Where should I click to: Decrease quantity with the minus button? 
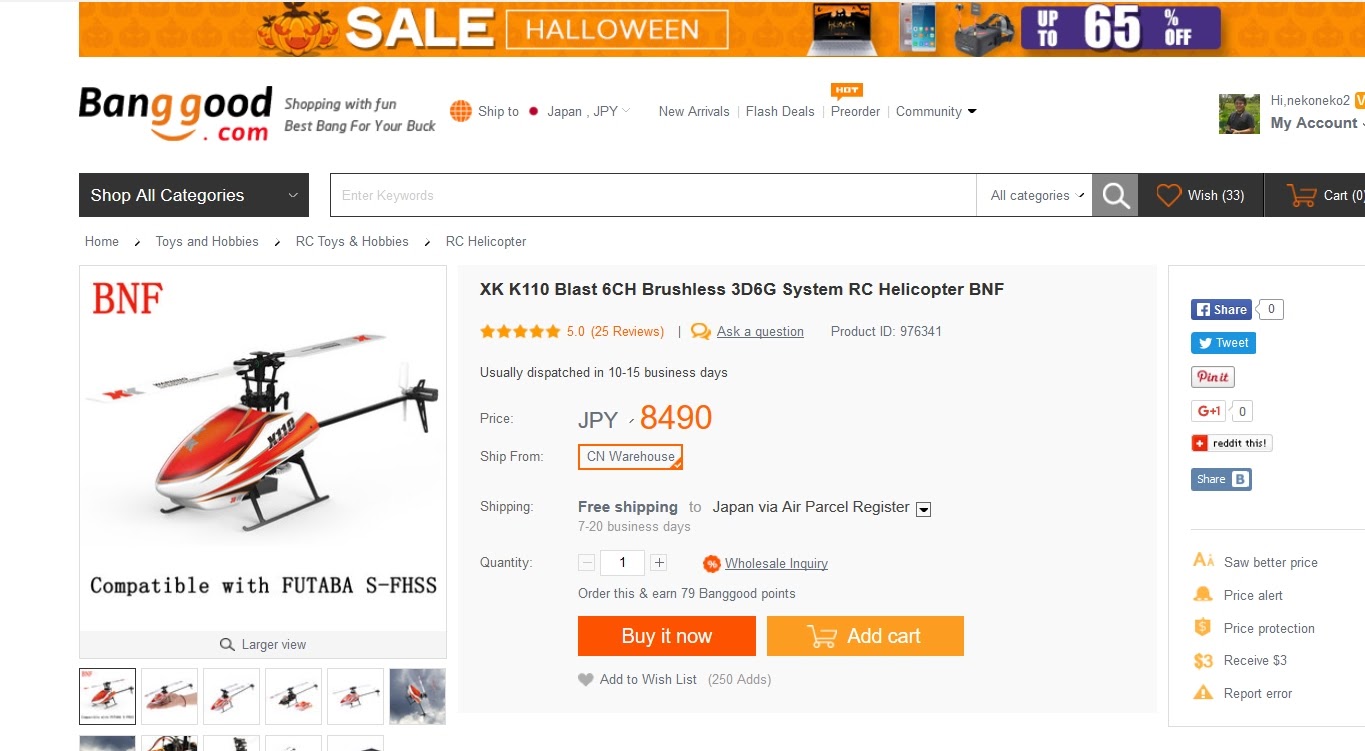coord(587,563)
